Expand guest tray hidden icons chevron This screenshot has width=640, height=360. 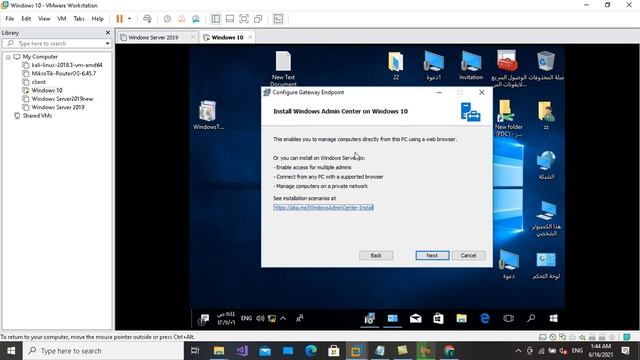(283, 318)
